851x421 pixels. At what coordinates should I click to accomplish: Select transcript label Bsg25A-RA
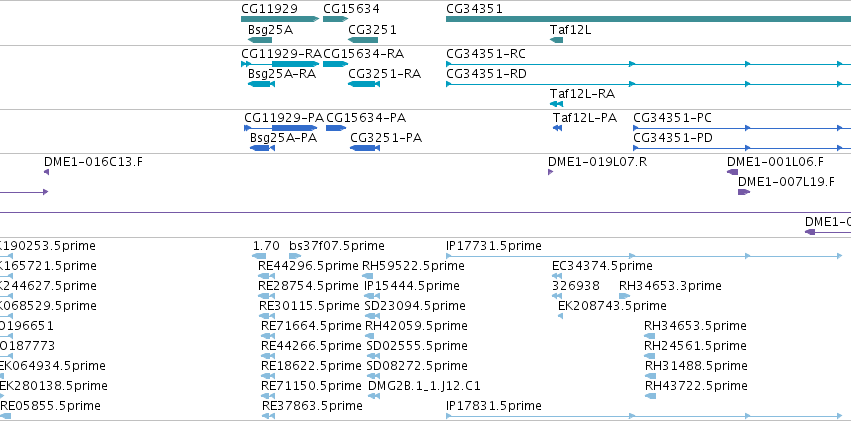tap(282, 74)
